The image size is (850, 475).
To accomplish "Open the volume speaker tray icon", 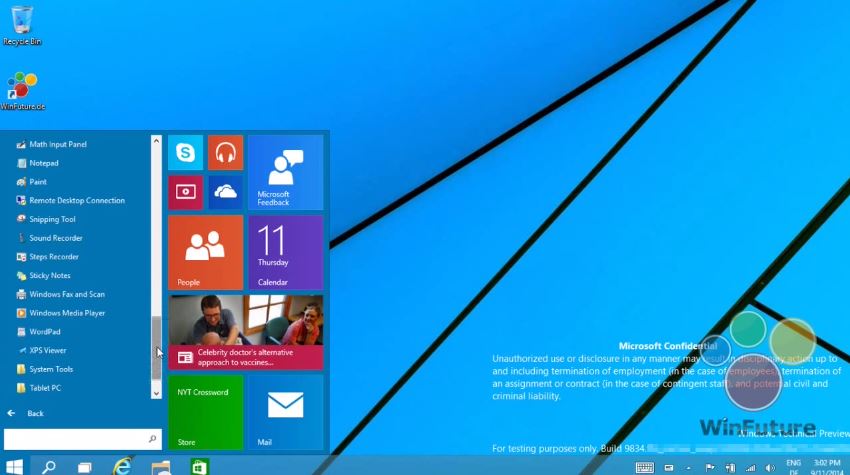I will (x=770, y=467).
